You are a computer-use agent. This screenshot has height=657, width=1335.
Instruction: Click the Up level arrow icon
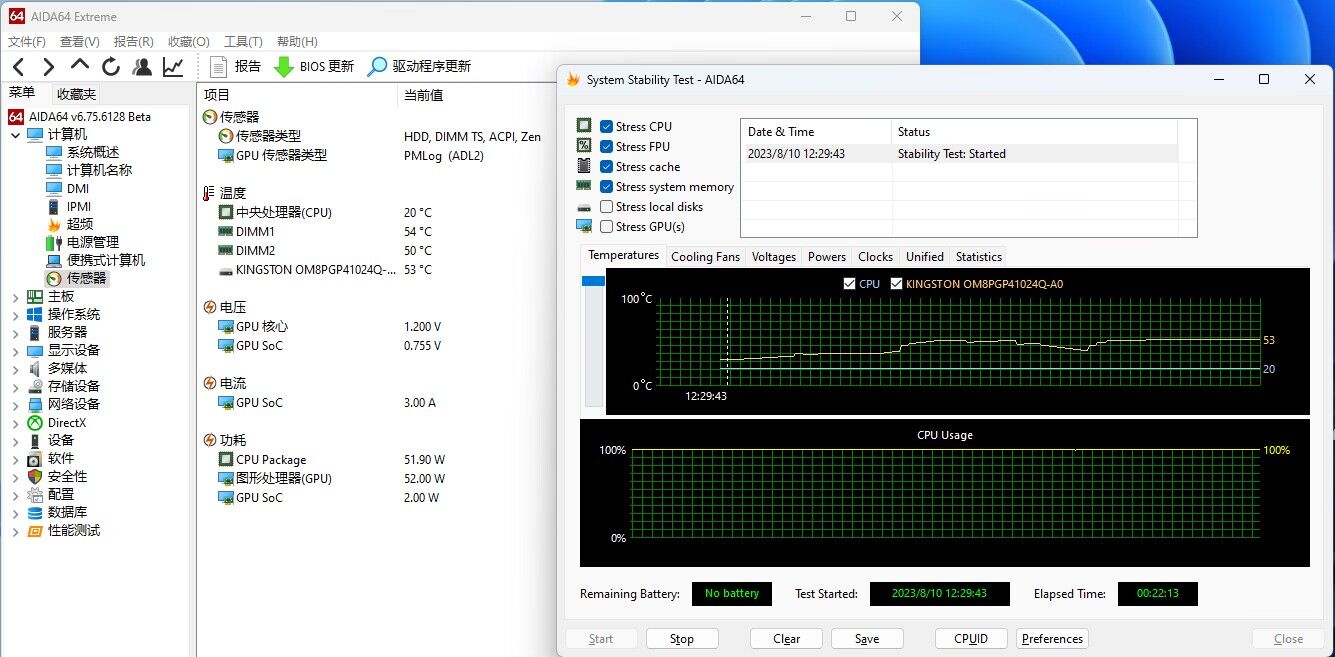pos(80,65)
